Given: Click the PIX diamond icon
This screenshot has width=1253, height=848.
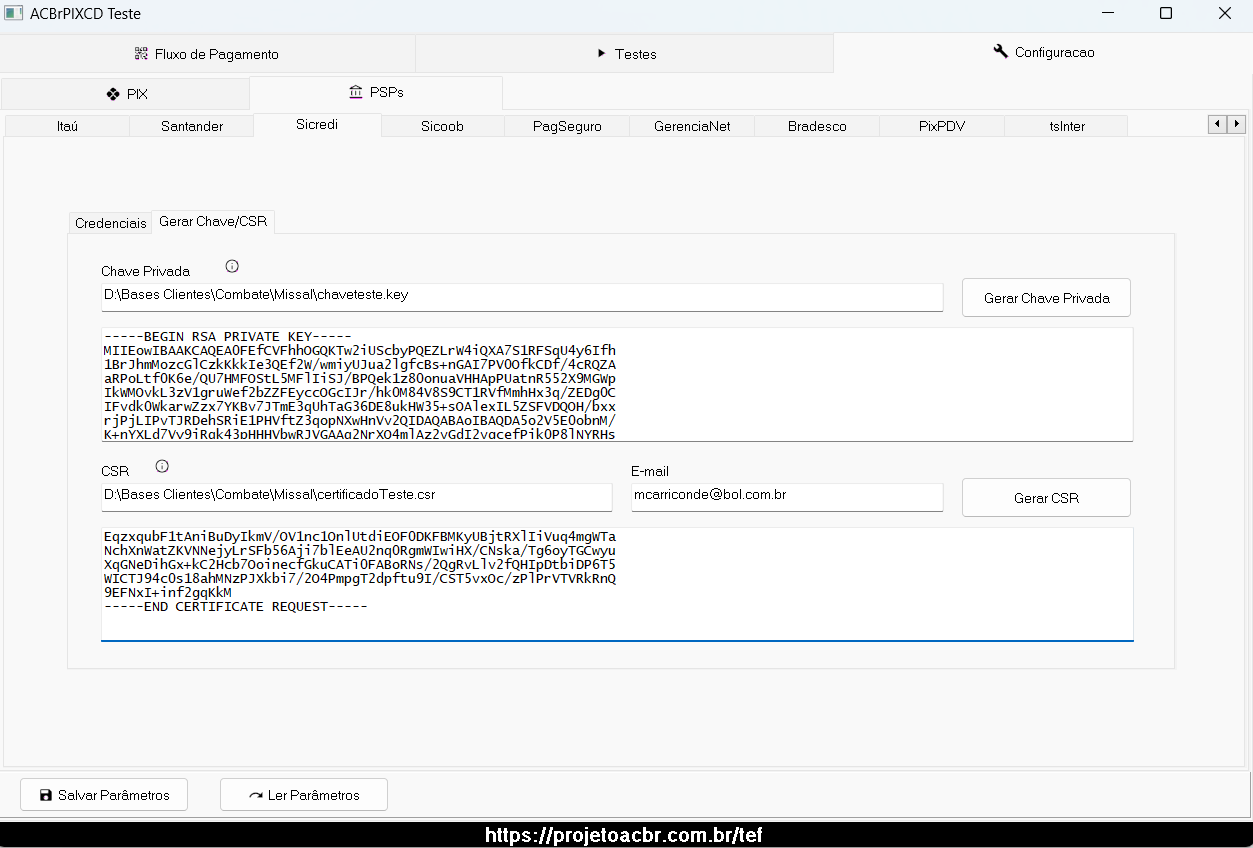Looking at the screenshot, I should point(113,94).
